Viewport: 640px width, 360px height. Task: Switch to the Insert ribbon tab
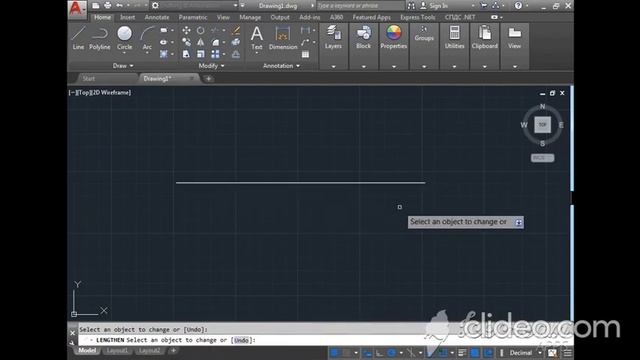point(127,17)
